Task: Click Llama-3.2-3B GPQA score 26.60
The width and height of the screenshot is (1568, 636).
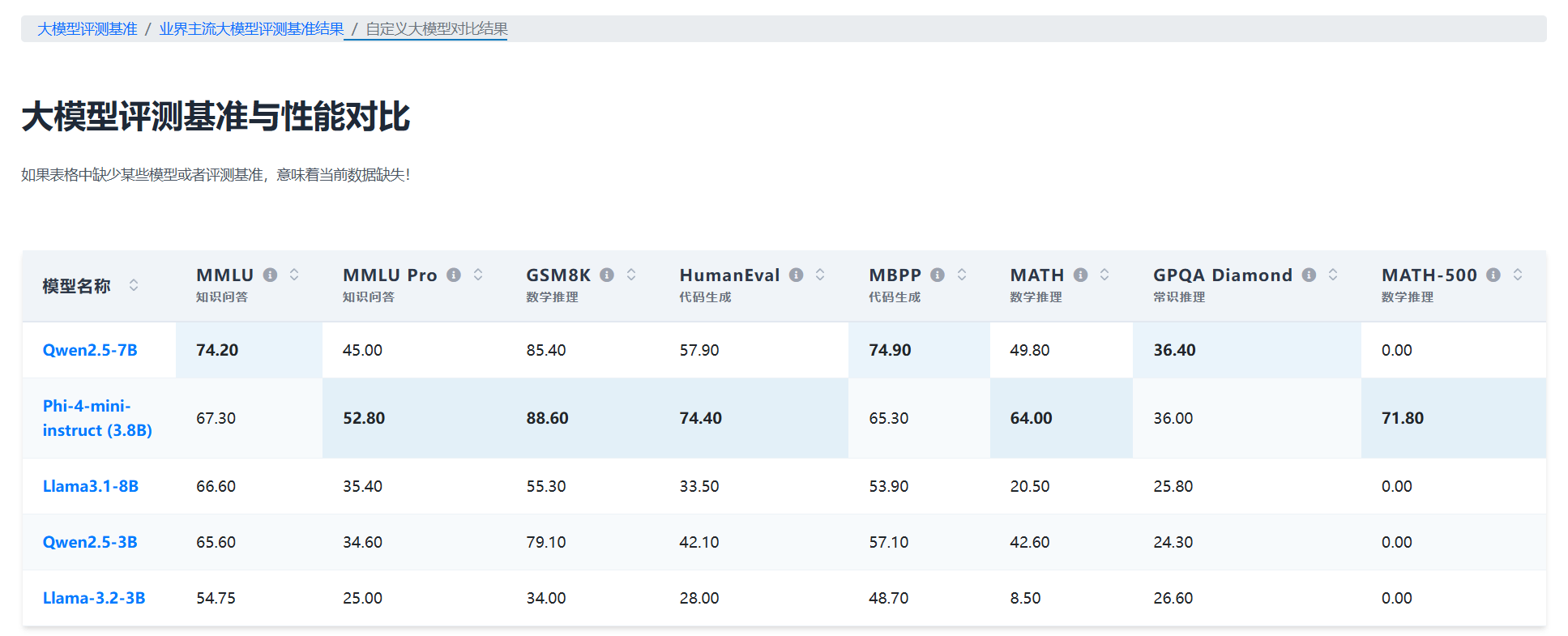Action: pyautogui.click(x=1173, y=598)
